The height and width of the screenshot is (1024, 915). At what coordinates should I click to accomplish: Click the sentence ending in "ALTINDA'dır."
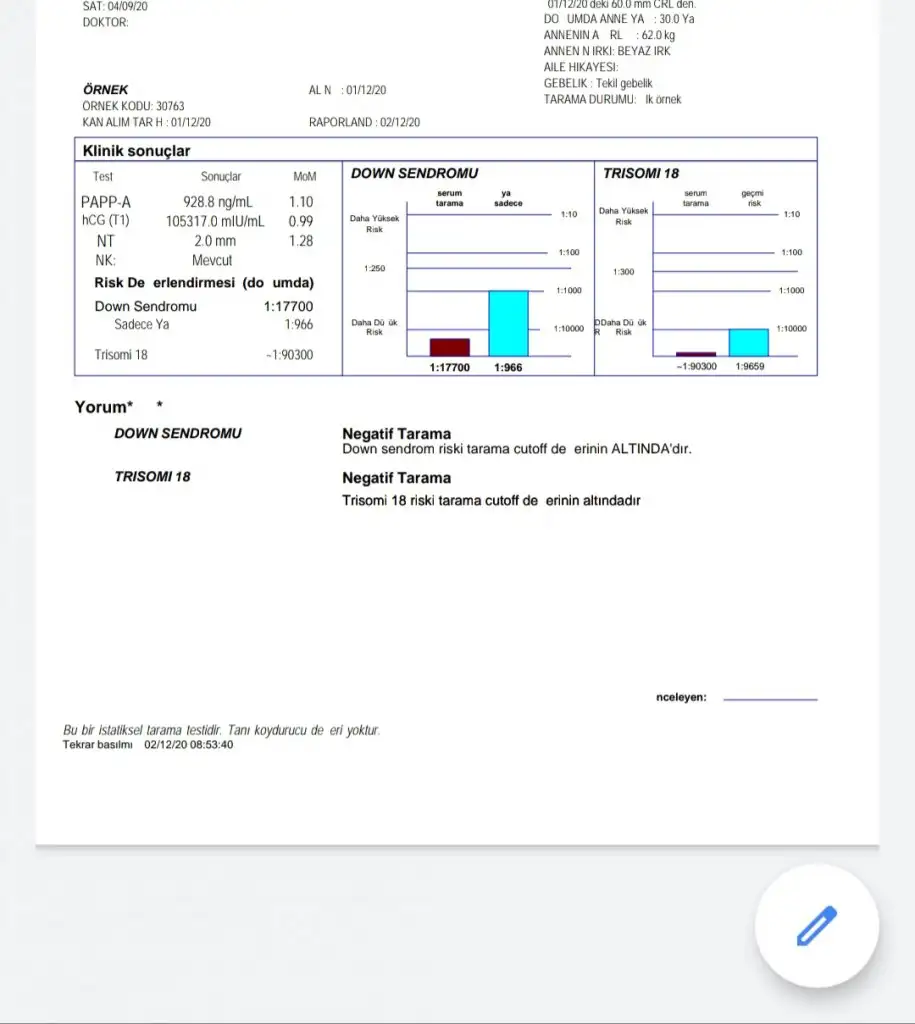(x=517, y=449)
